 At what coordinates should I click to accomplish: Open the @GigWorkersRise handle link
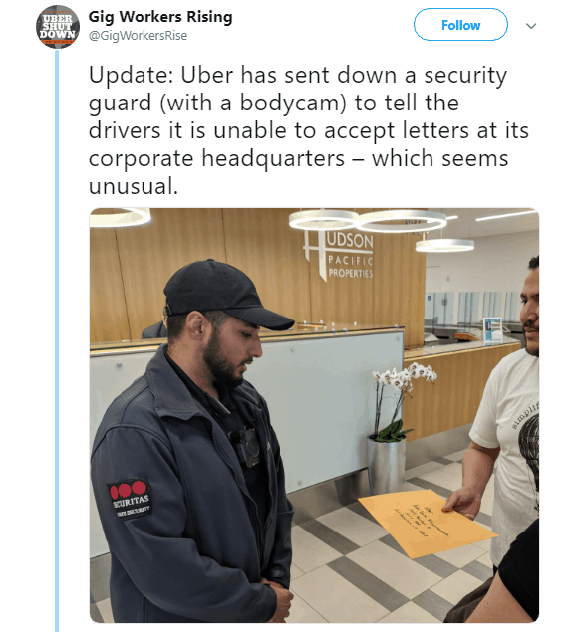click(x=138, y=35)
